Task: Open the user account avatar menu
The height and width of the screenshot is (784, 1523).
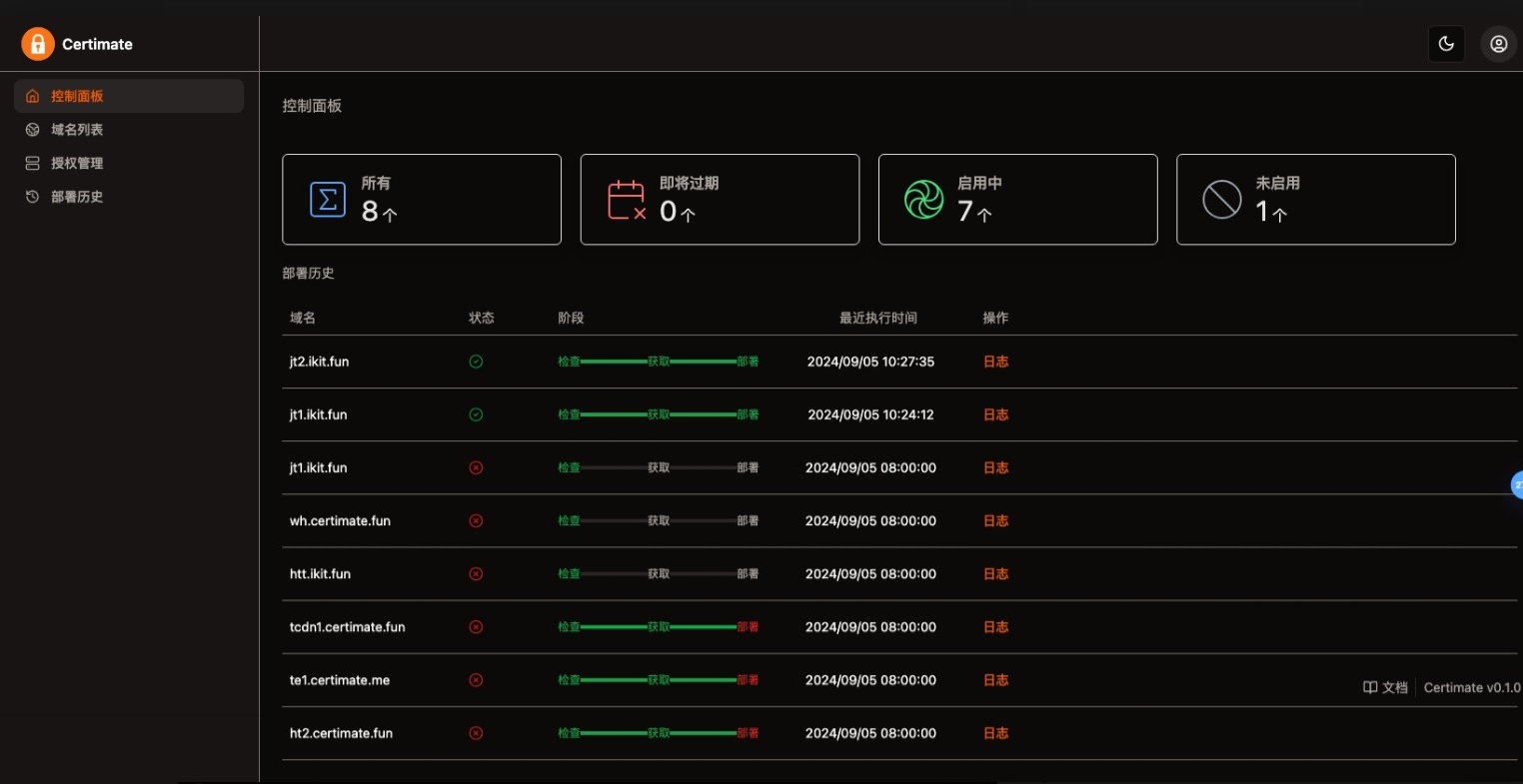Action: click(x=1498, y=44)
